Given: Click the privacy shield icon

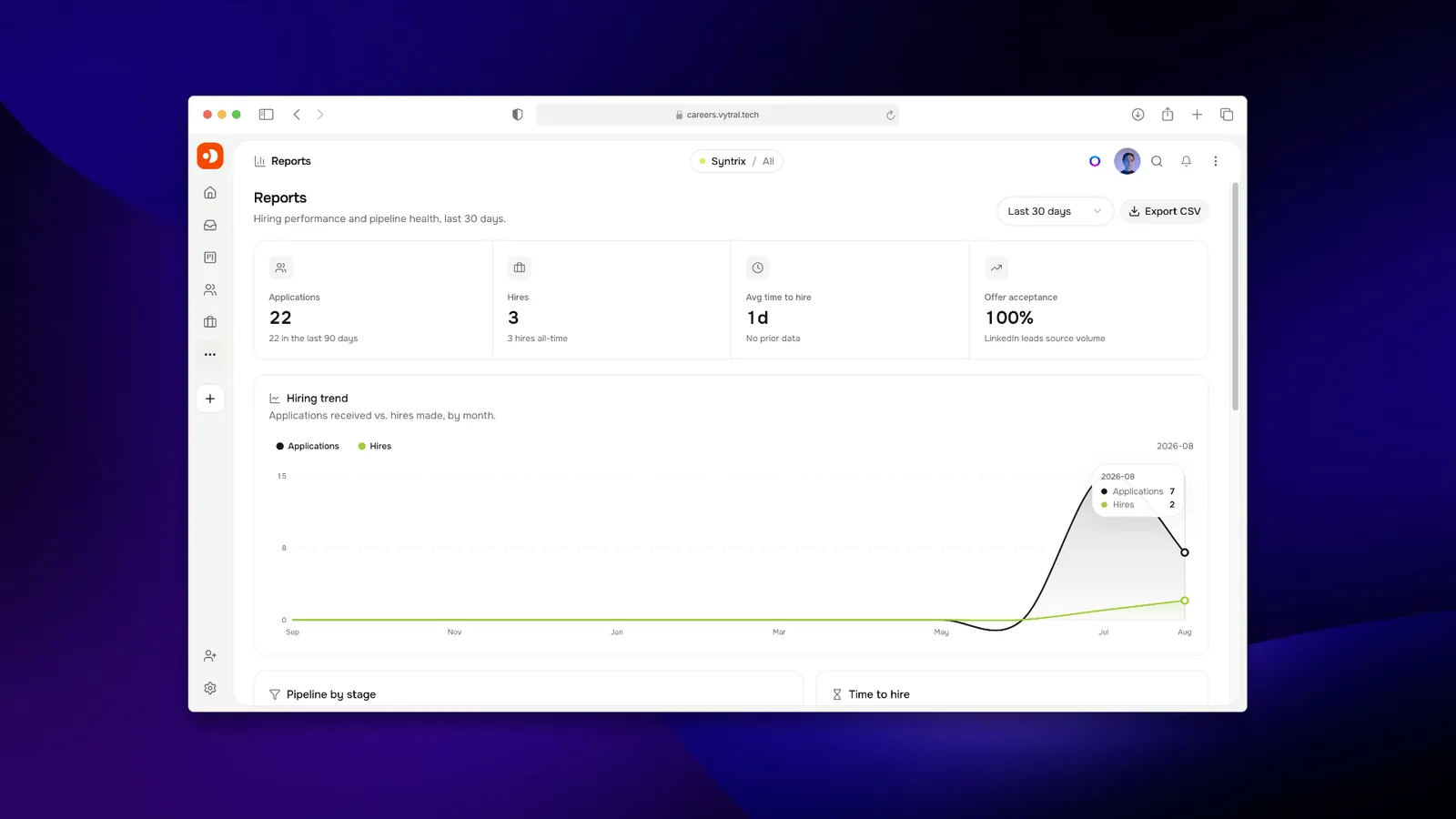Looking at the screenshot, I should click(518, 115).
